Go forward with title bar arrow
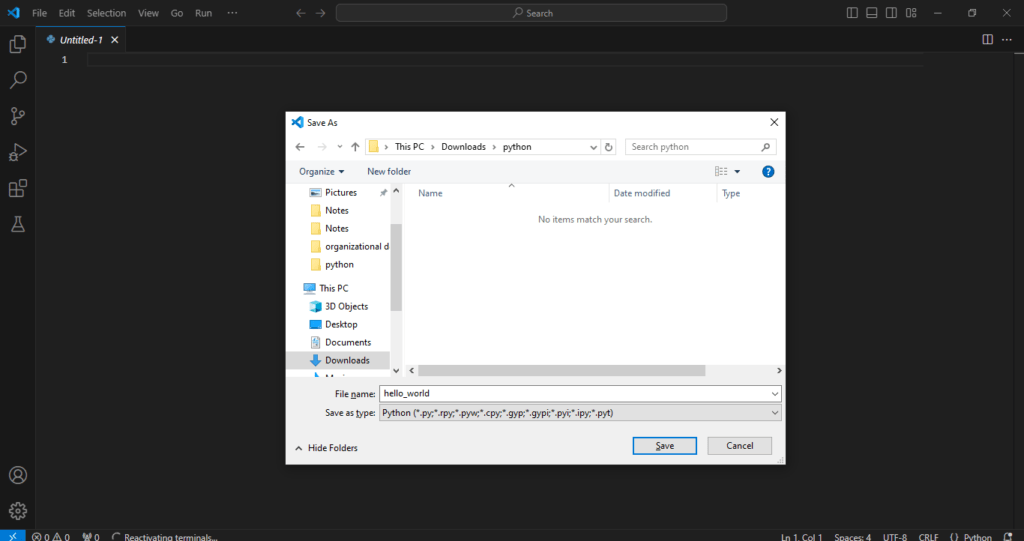 click(x=320, y=13)
